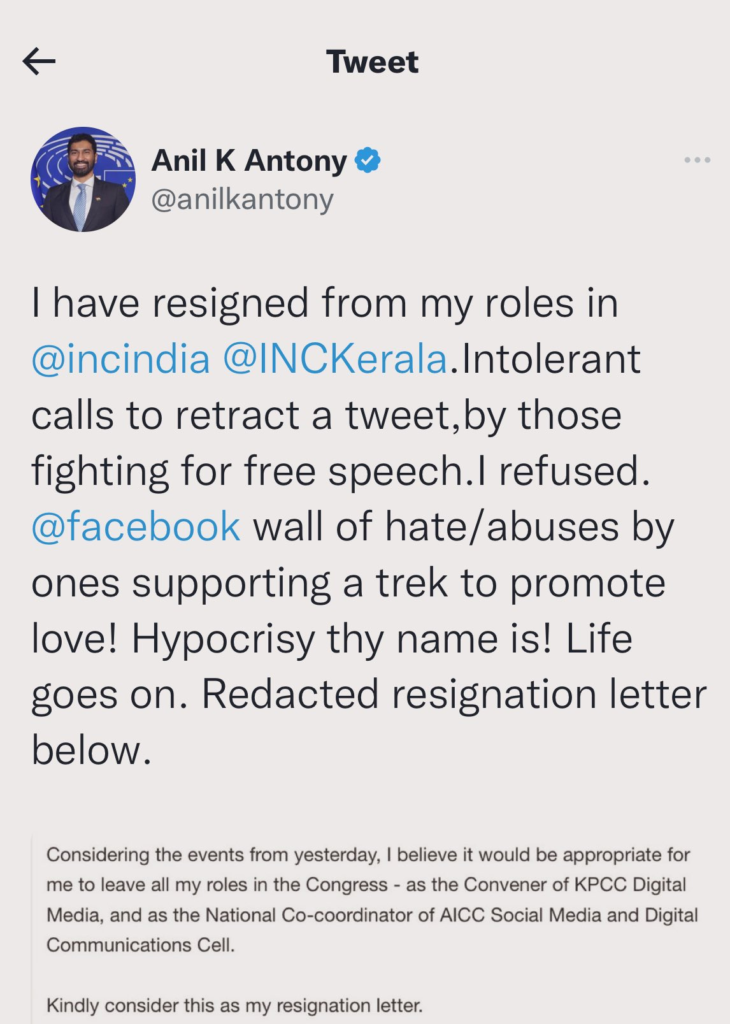Go back using the left arrow
The height and width of the screenshot is (1024, 730).
pyautogui.click(x=39, y=62)
